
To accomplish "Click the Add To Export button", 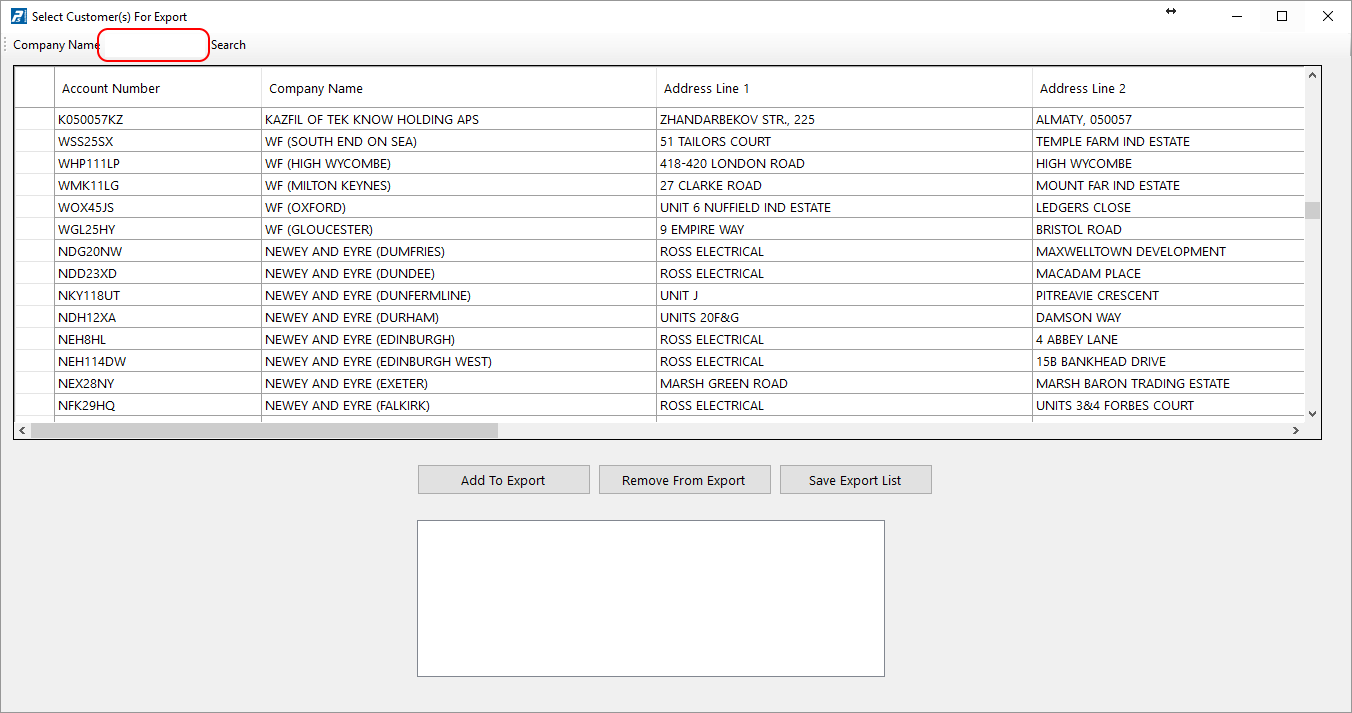I will click(x=503, y=480).
